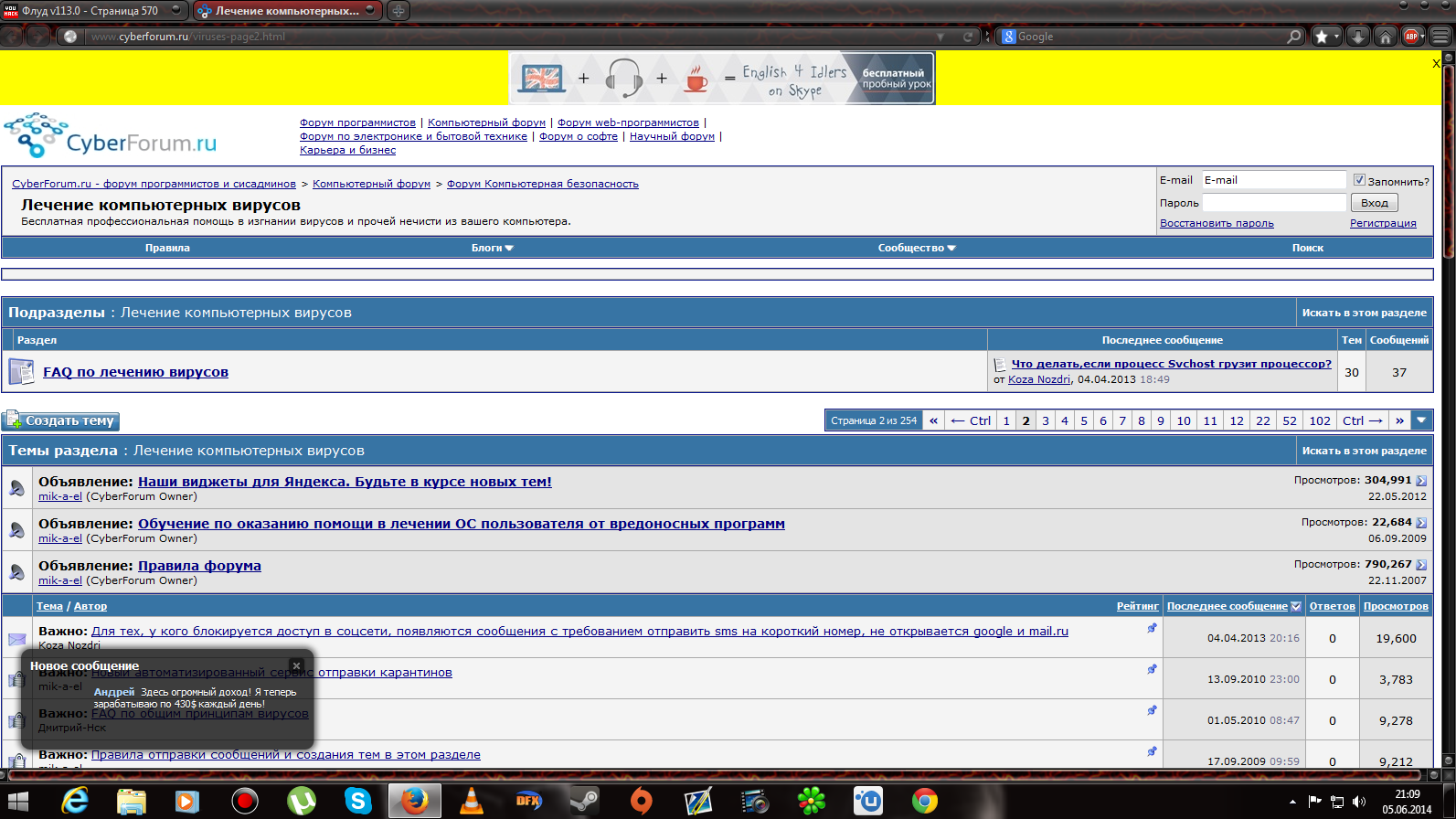Launch VLC media player from taskbar
1456x819 pixels.
(x=471, y=802)
